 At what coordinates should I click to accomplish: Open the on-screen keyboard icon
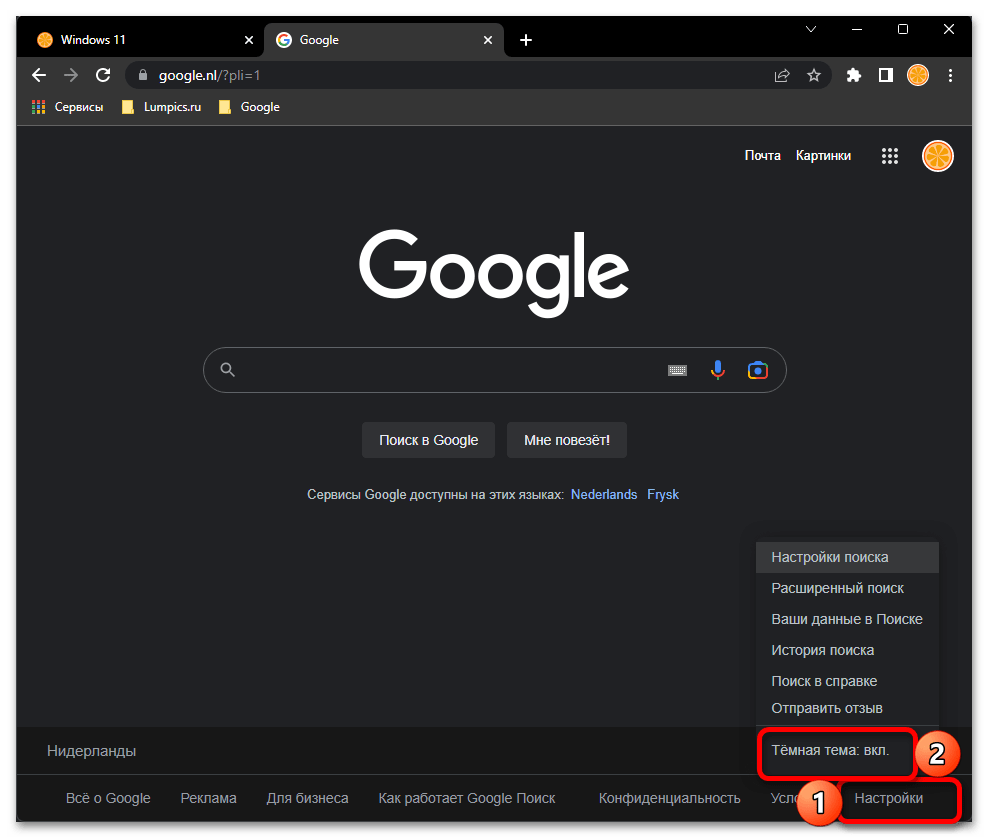(677, 370)
